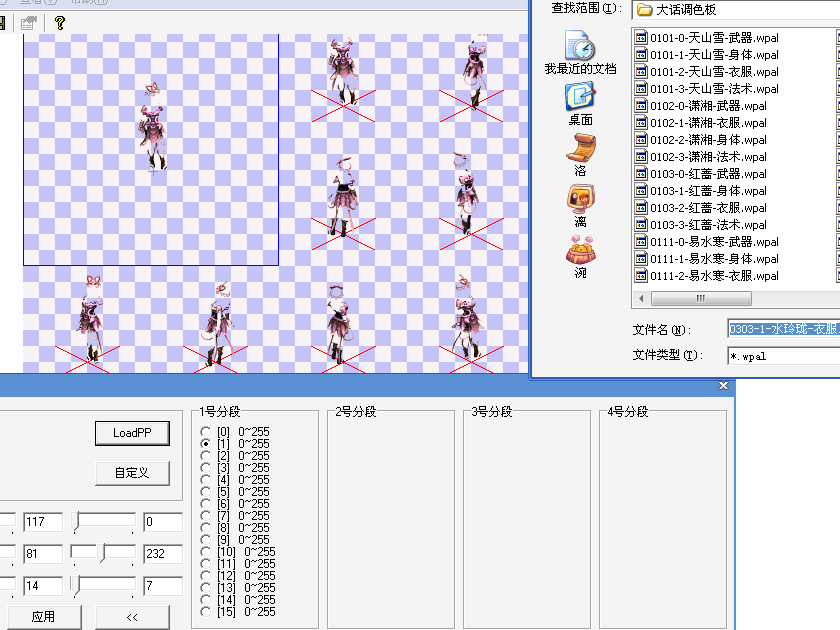840x630 pixels.
Task: Adjust the slider between the 81 and 232 fields
Action: (103, 553)
